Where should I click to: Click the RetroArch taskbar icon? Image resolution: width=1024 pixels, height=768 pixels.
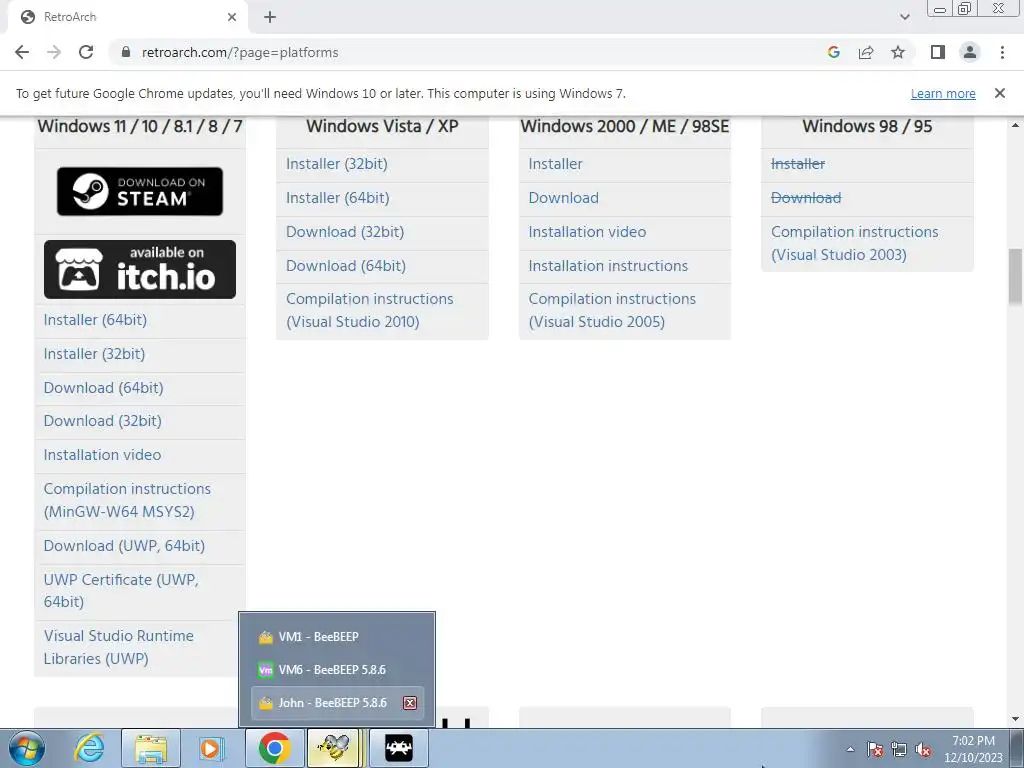coord(398,748)
